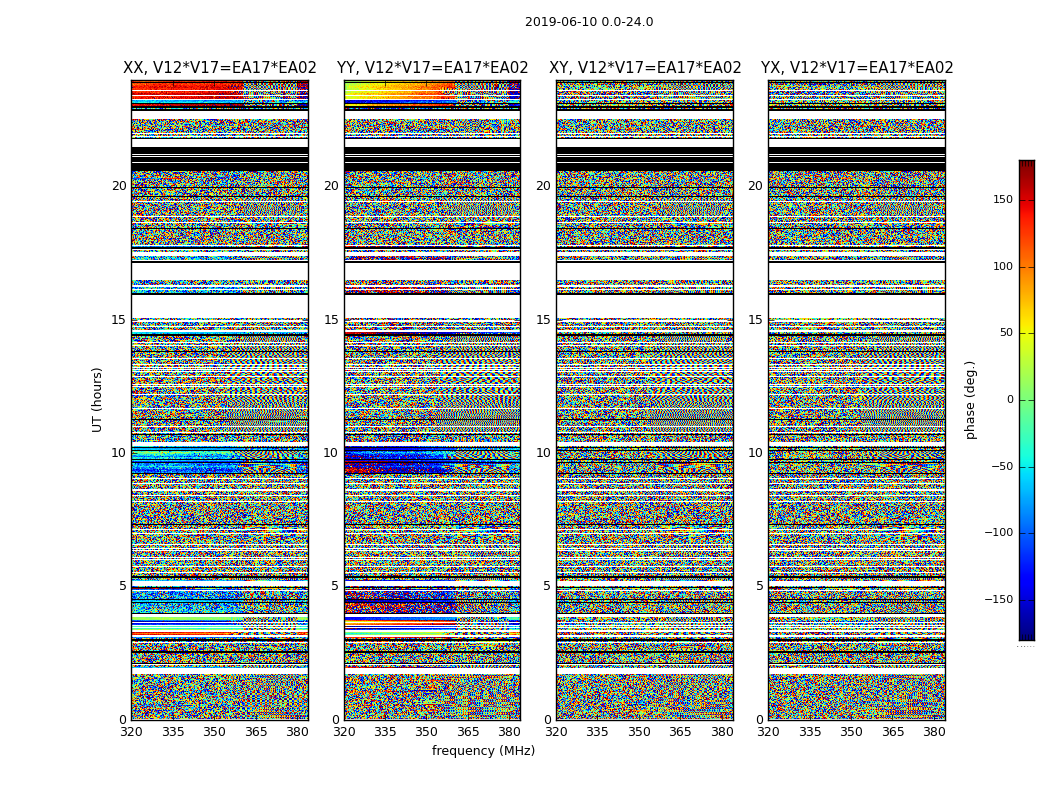Click x-axis tick '365' of XY plot
Viewport: 1050px width, 800px height.
point(680,732)
